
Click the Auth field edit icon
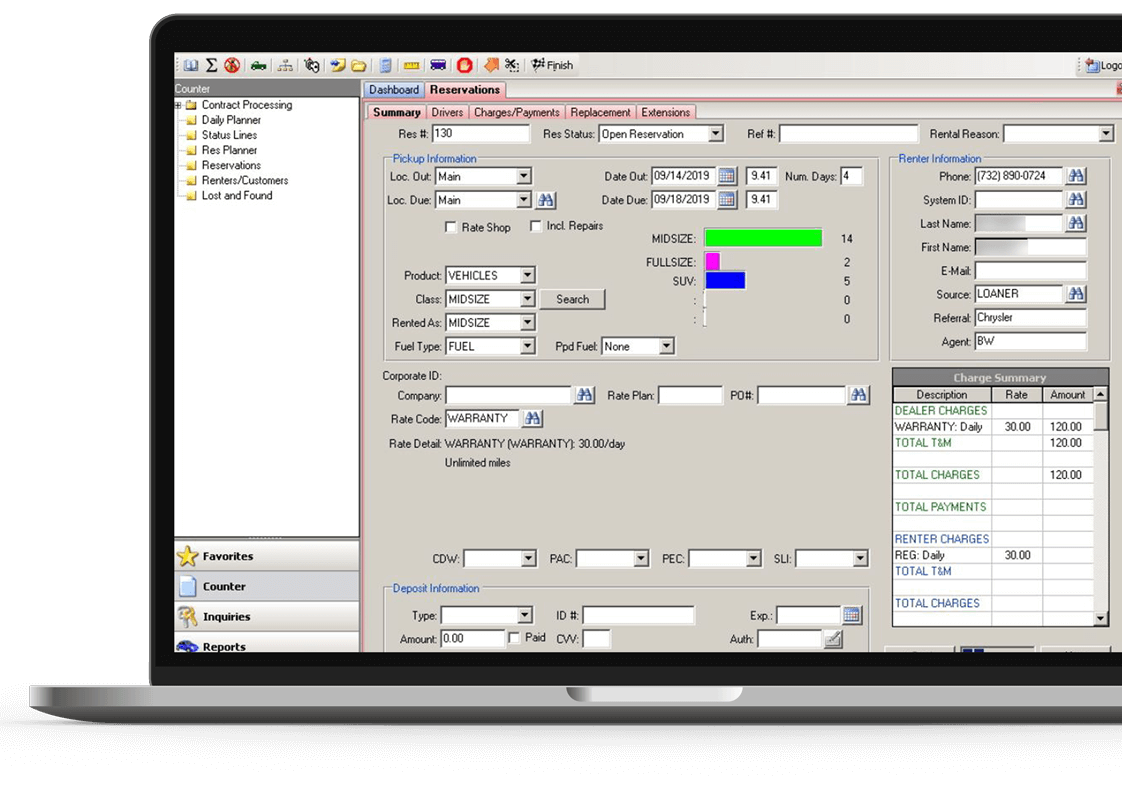click(x=833, y=638)
